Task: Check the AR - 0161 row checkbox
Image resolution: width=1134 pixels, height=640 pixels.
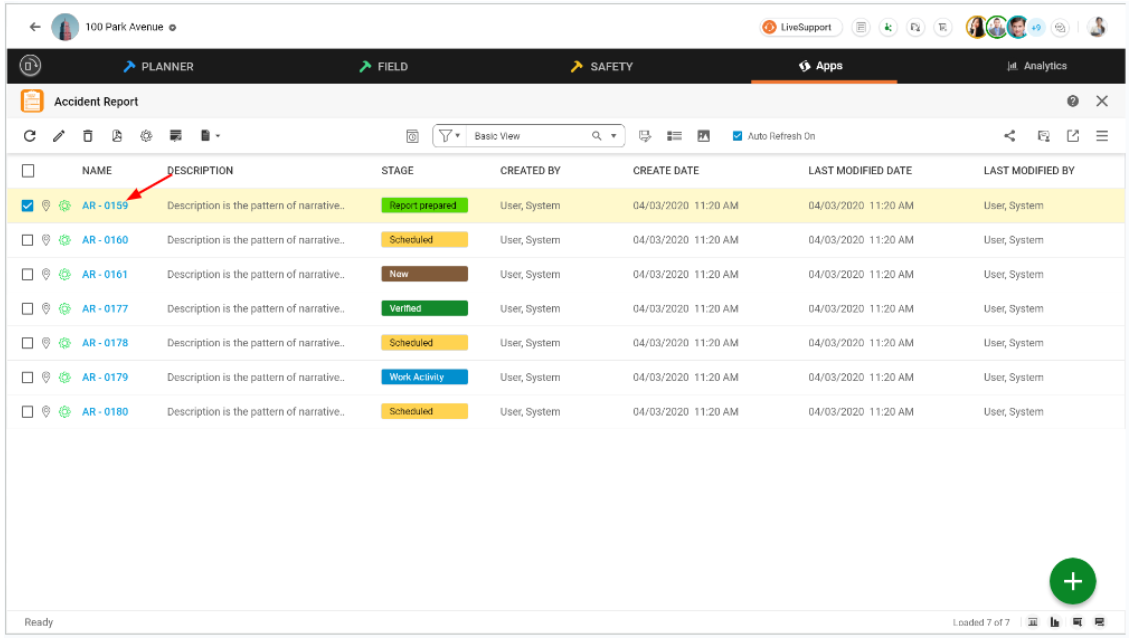Action: [x=27, y=274]
